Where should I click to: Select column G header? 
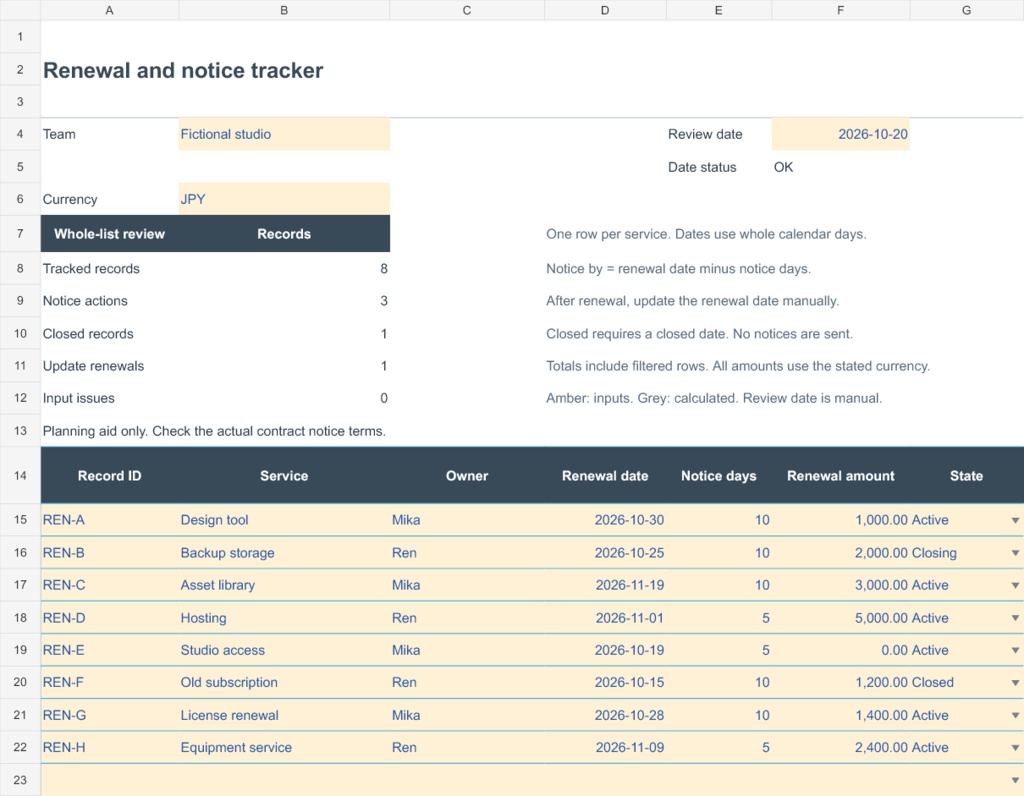(x=967, y=10)
